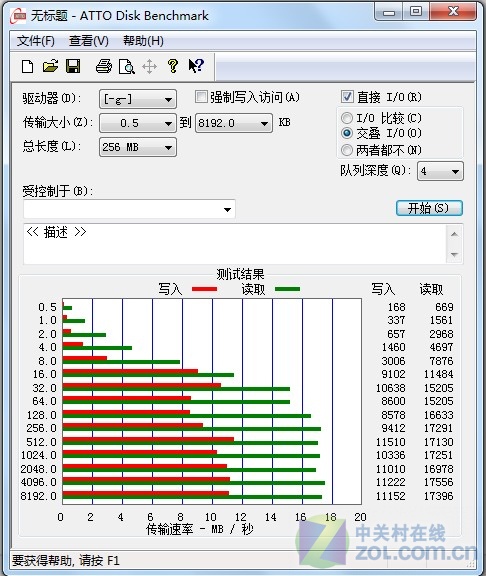
Task: Click the 开始(S) start button
Action: 429,208
